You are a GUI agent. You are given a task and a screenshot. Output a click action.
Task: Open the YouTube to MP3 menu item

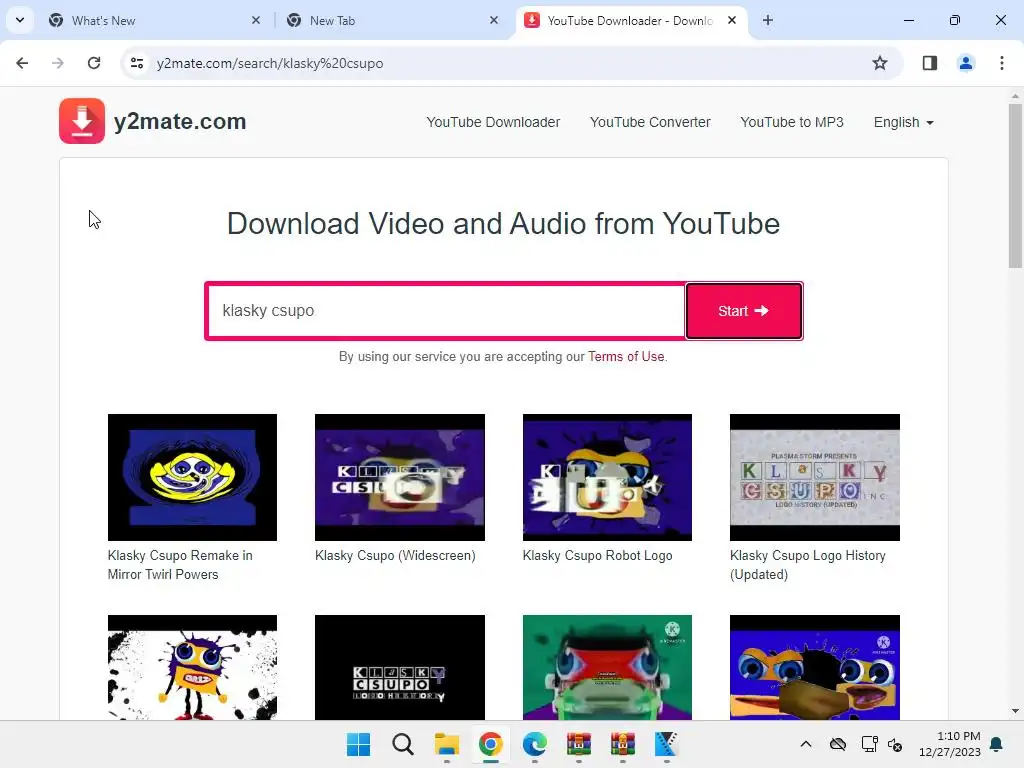tap(792, 122)
